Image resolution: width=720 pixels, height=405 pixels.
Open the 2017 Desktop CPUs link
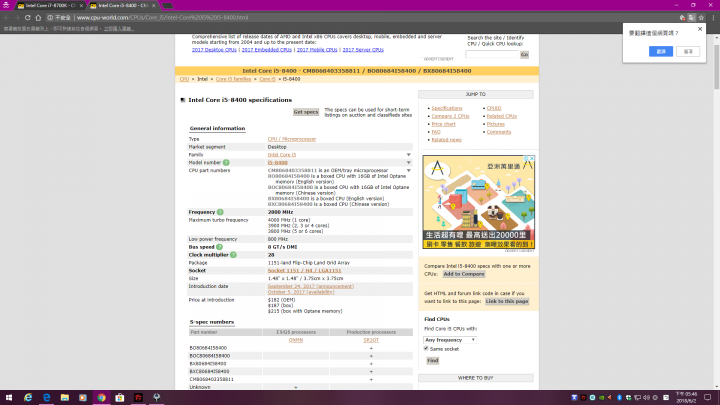click(x=214, y=50)
